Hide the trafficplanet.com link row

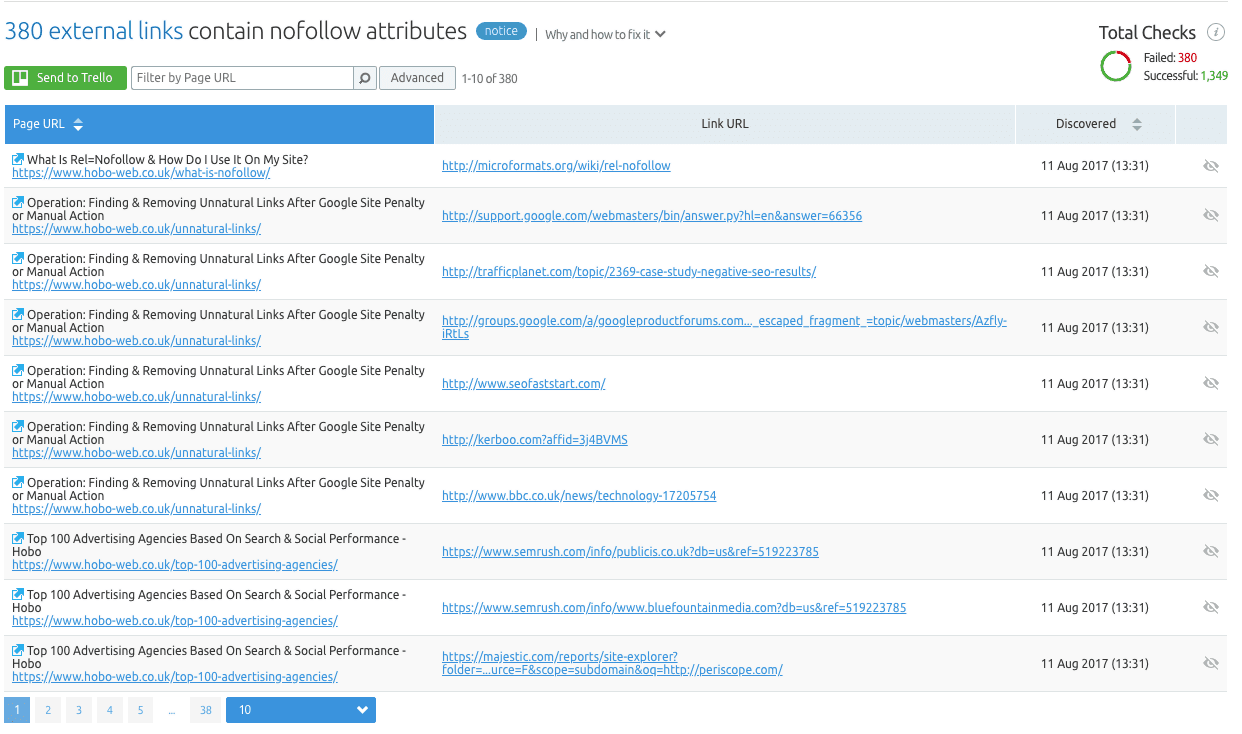tap(1211, 271)
